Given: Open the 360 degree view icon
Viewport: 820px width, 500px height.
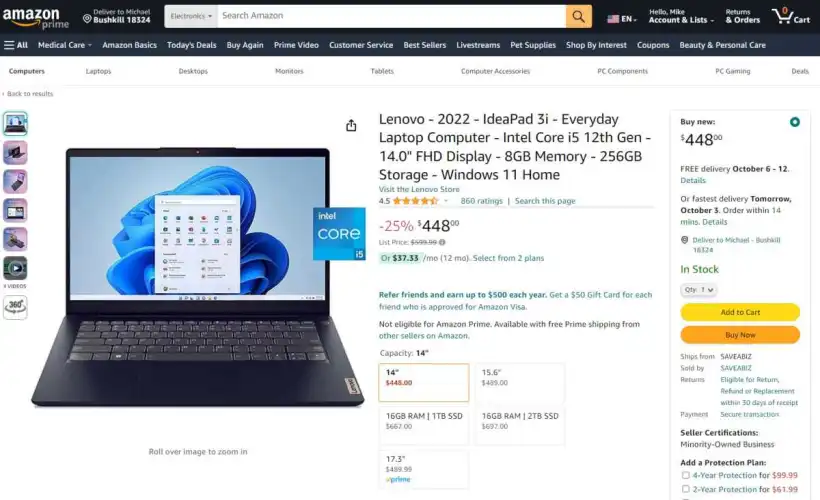Looking at the screenshot, I should coord(15,307).
